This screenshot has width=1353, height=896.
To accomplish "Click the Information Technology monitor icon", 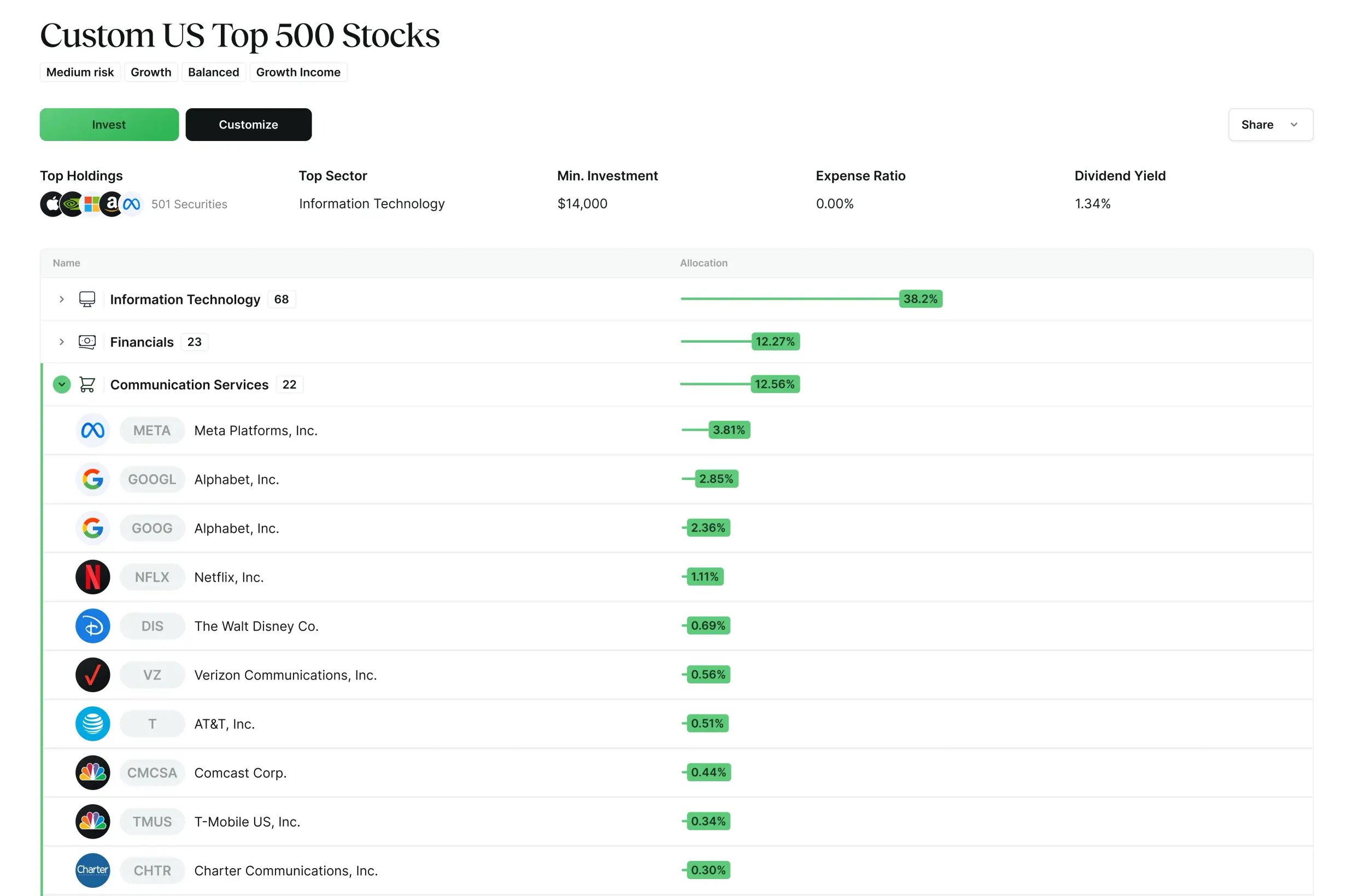I will [x=87, y=300].
